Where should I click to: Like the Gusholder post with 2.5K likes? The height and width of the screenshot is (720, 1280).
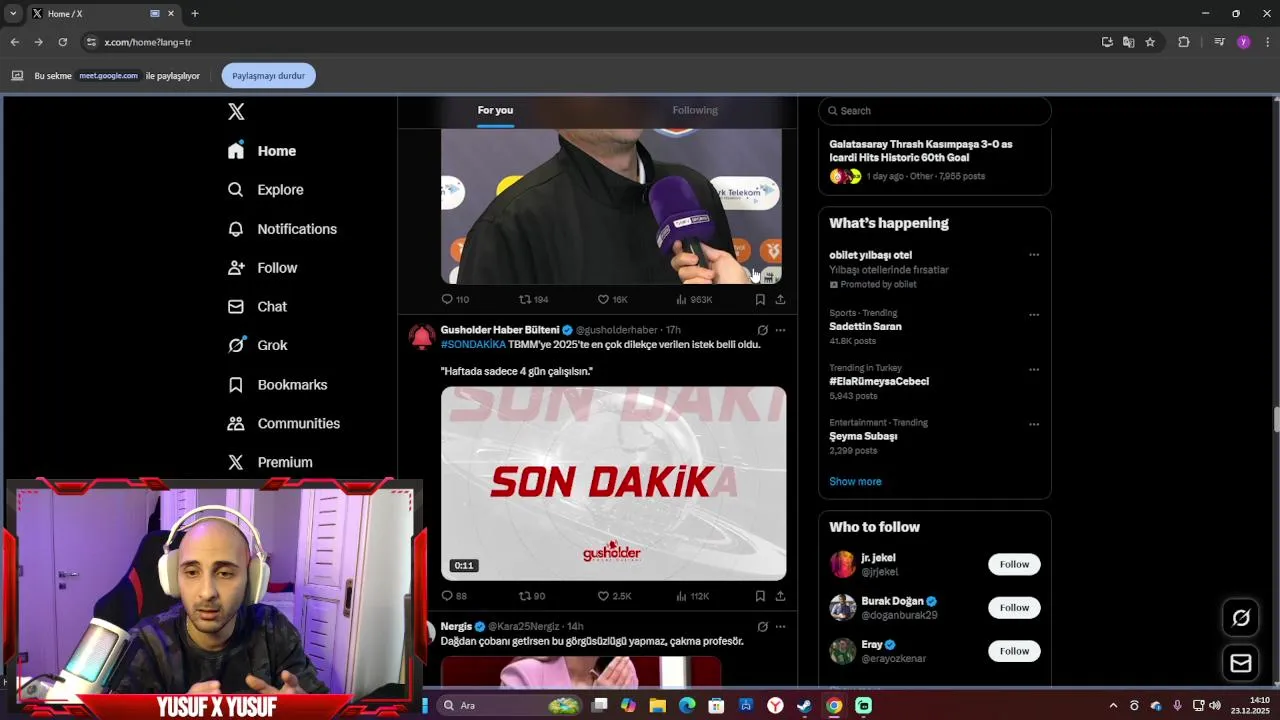pyautogui.click(x=614, y=596)
